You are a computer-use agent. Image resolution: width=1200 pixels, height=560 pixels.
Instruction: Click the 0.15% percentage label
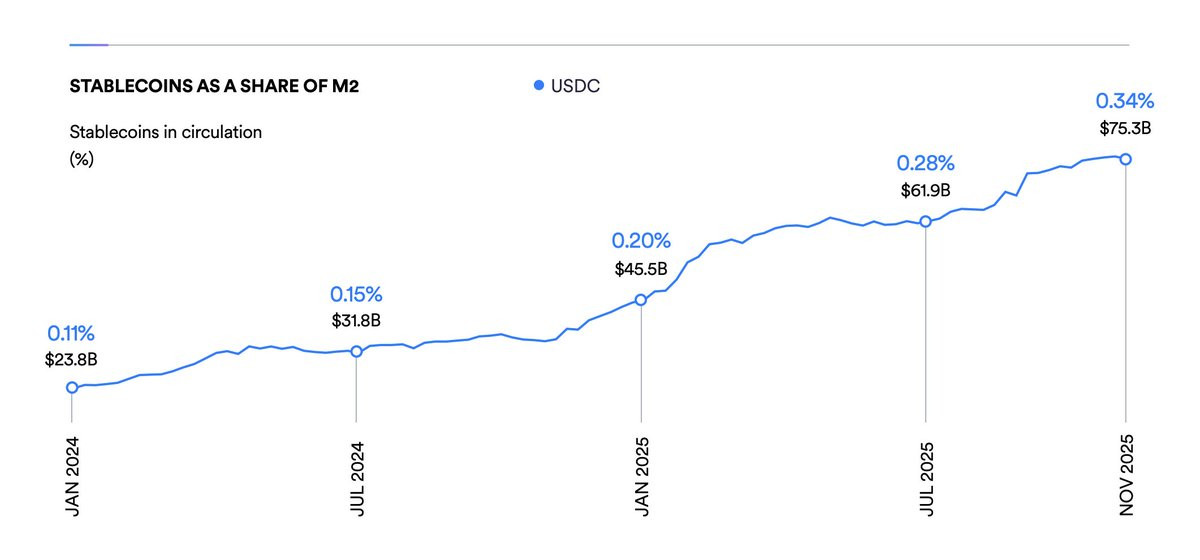[356, 294]
